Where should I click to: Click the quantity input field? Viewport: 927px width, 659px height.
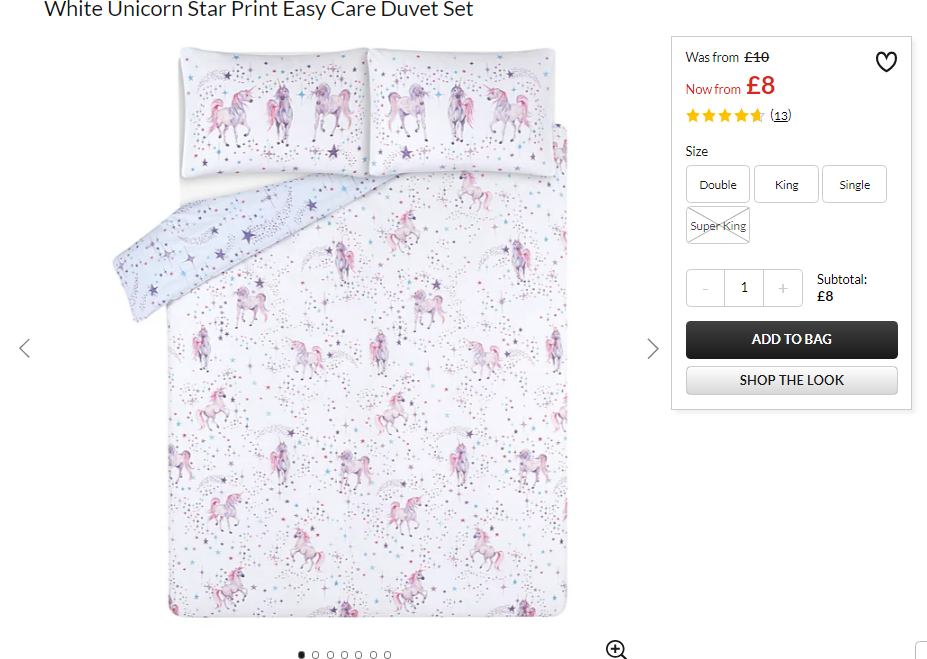[744, 288]
